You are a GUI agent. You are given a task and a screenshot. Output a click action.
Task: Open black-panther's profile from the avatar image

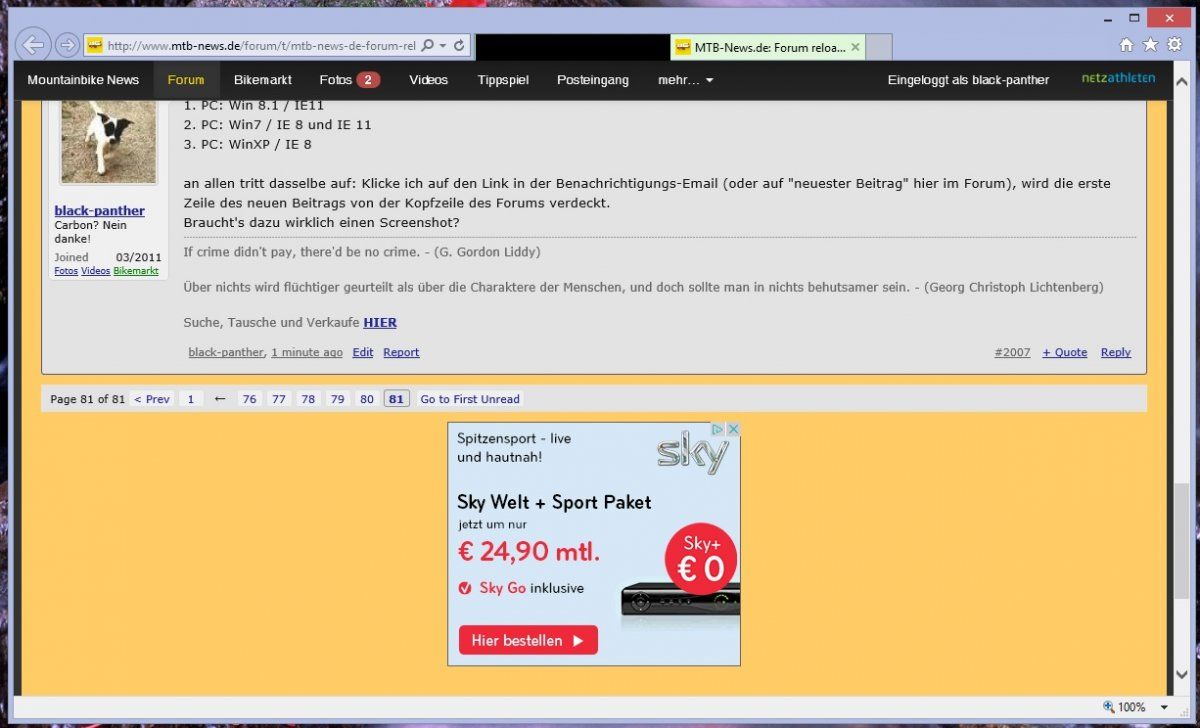point(108,141)
